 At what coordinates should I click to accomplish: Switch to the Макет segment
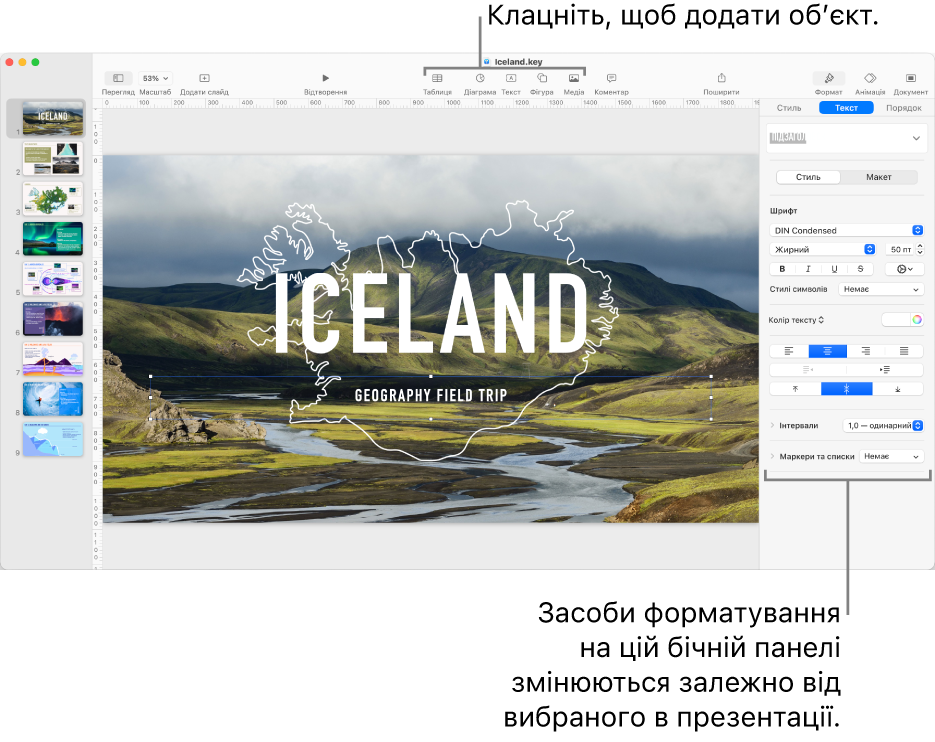(x=878, y=177)
